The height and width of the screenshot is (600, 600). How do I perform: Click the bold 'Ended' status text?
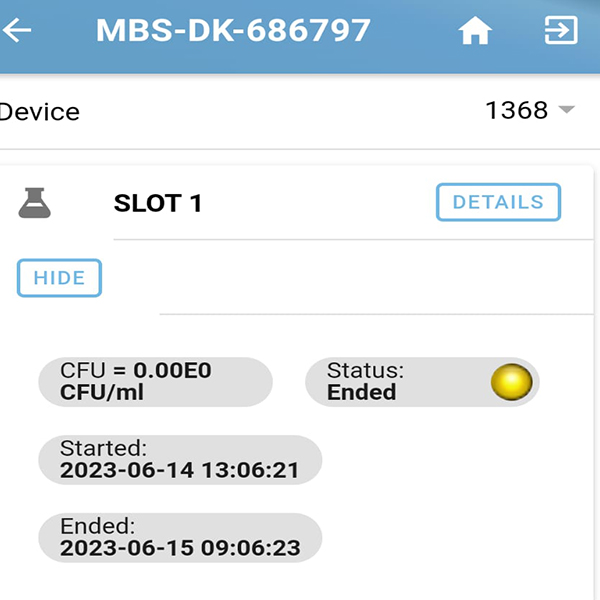(361, 392)
